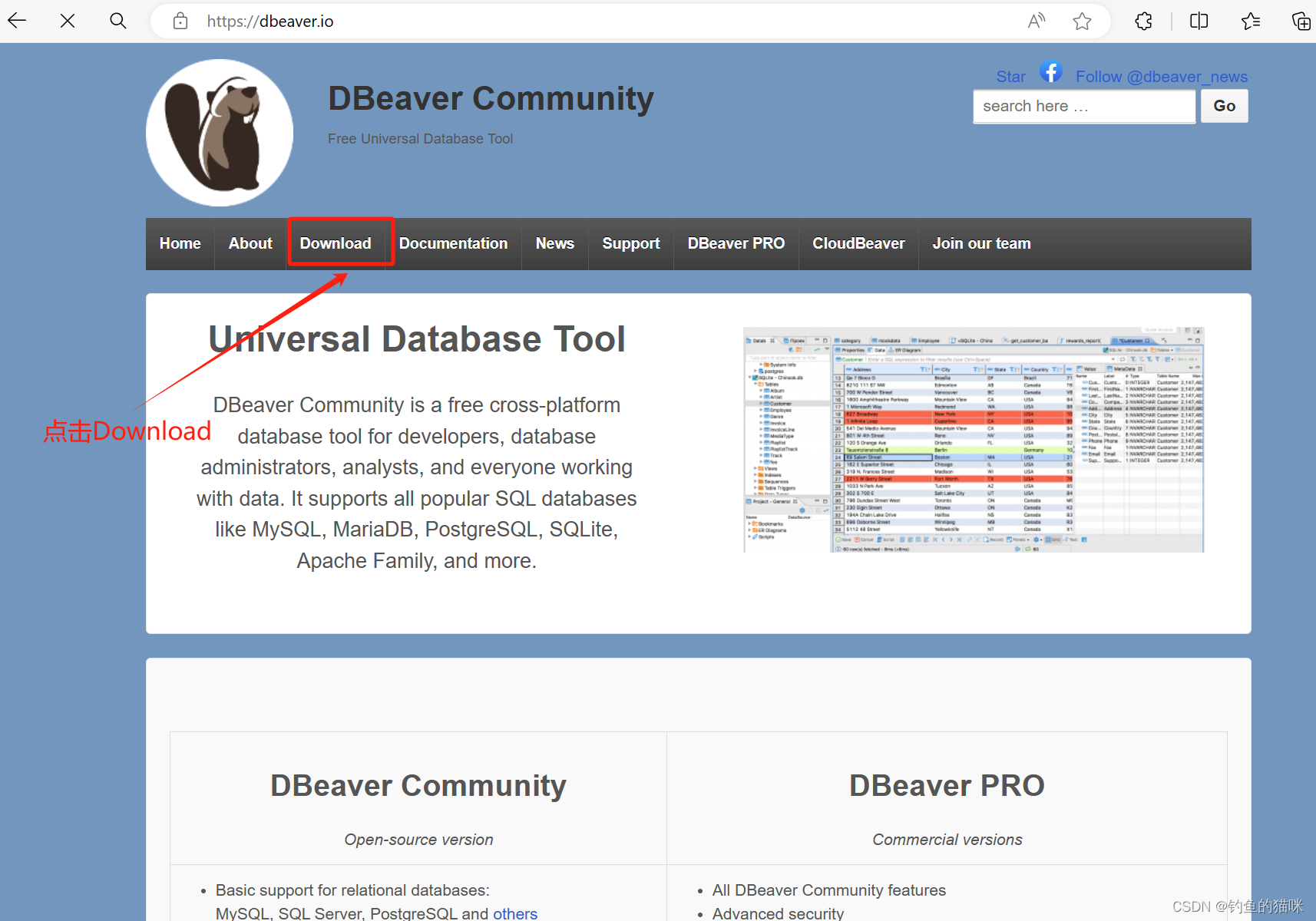Viewport: 1316px width, 921px height.
Task: Click the browser back arrow
Action: [17, 21]
